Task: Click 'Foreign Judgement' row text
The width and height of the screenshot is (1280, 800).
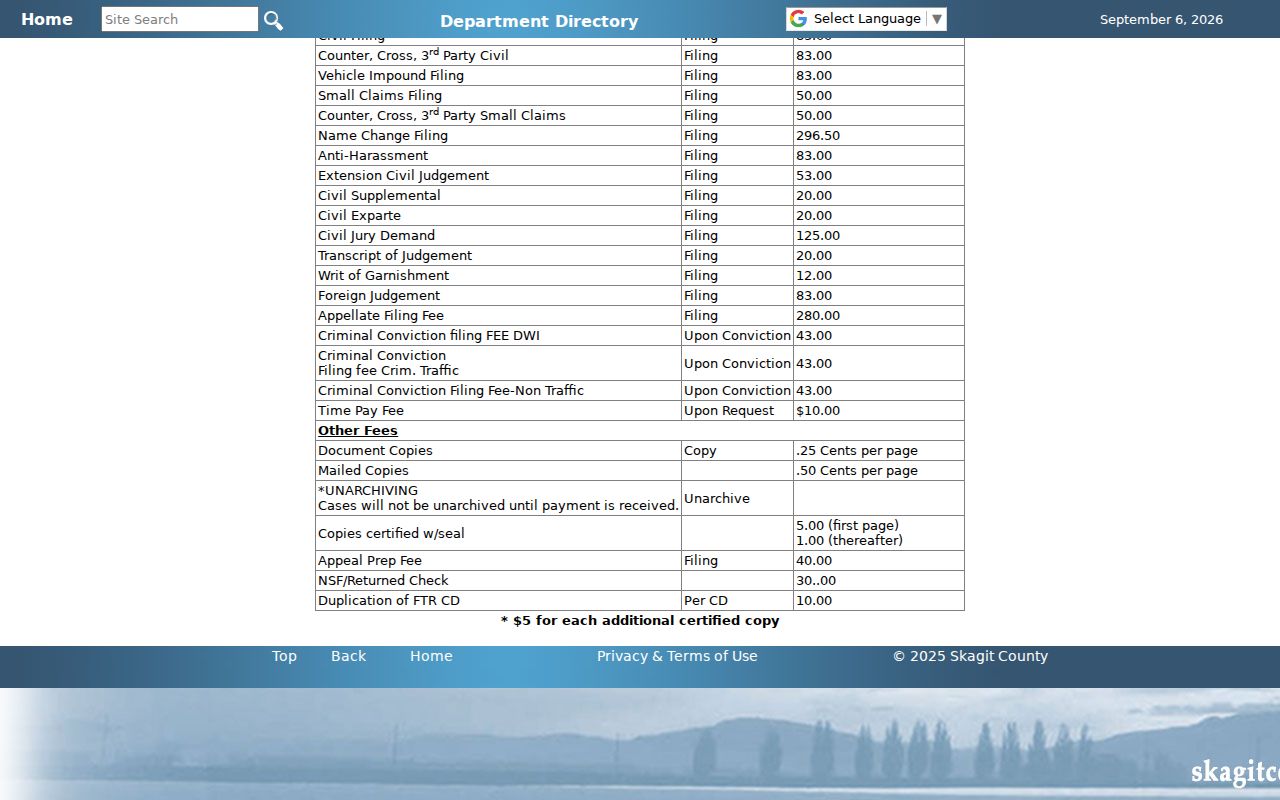Action: click(379, 296)
